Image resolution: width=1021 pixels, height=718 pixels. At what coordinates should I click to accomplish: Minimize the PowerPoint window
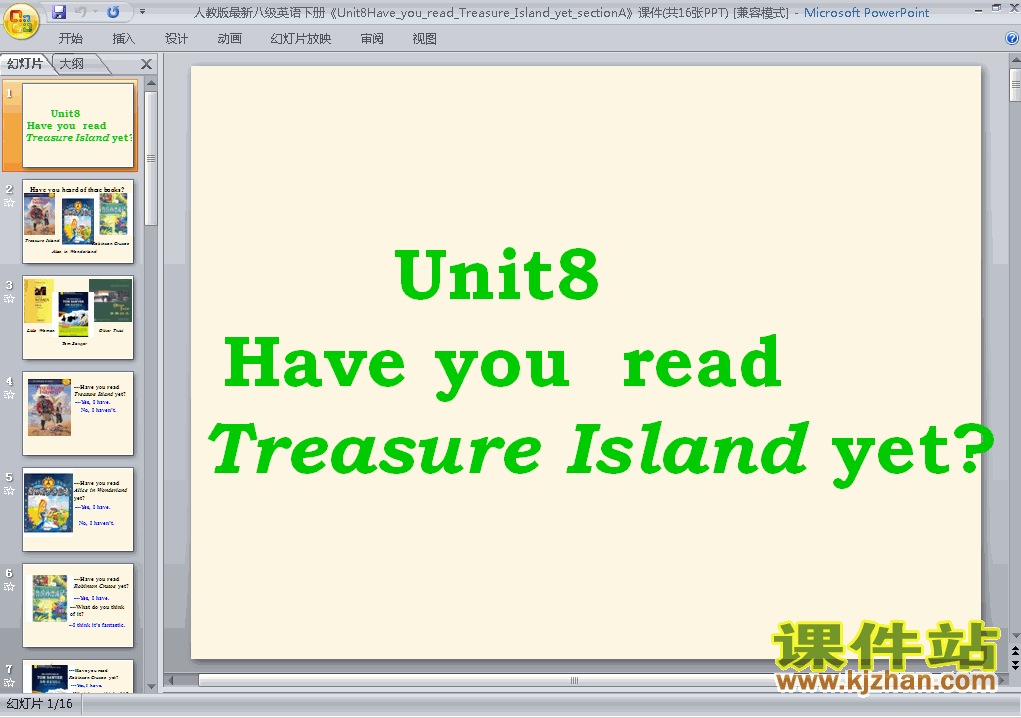pyautogui.click(x=979, y=9)
